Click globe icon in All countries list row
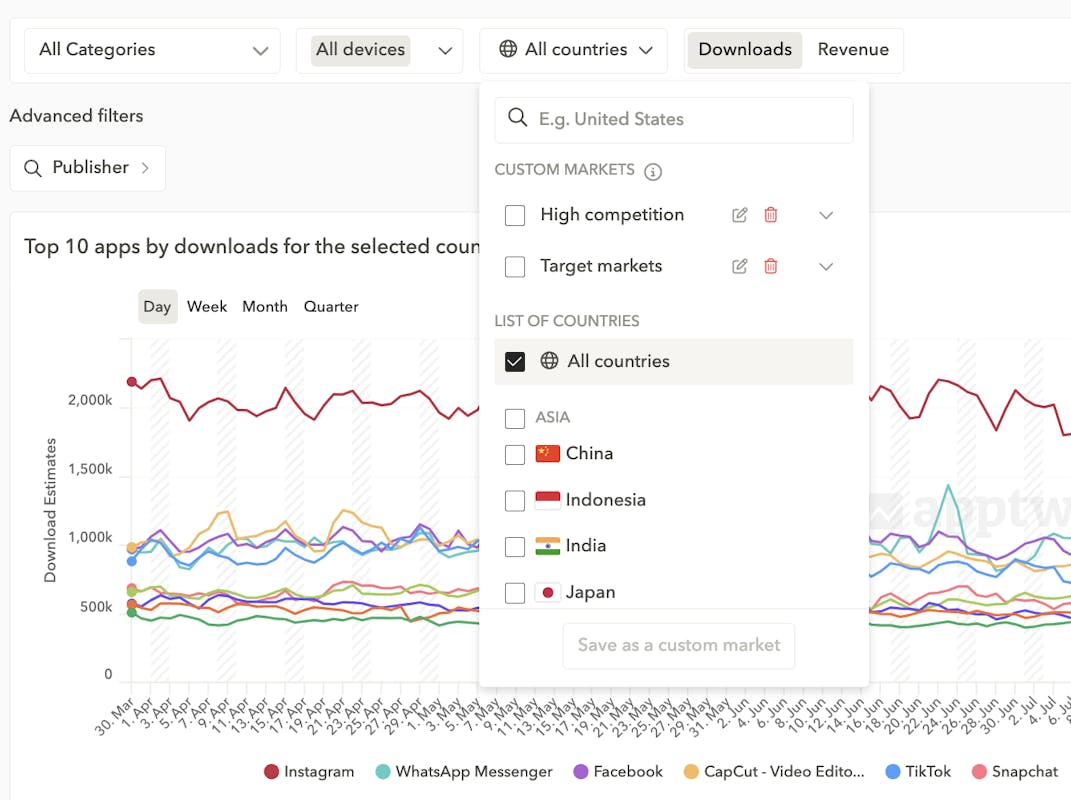The width and height of the screenshot is (1071, 800). click(549, 361)
